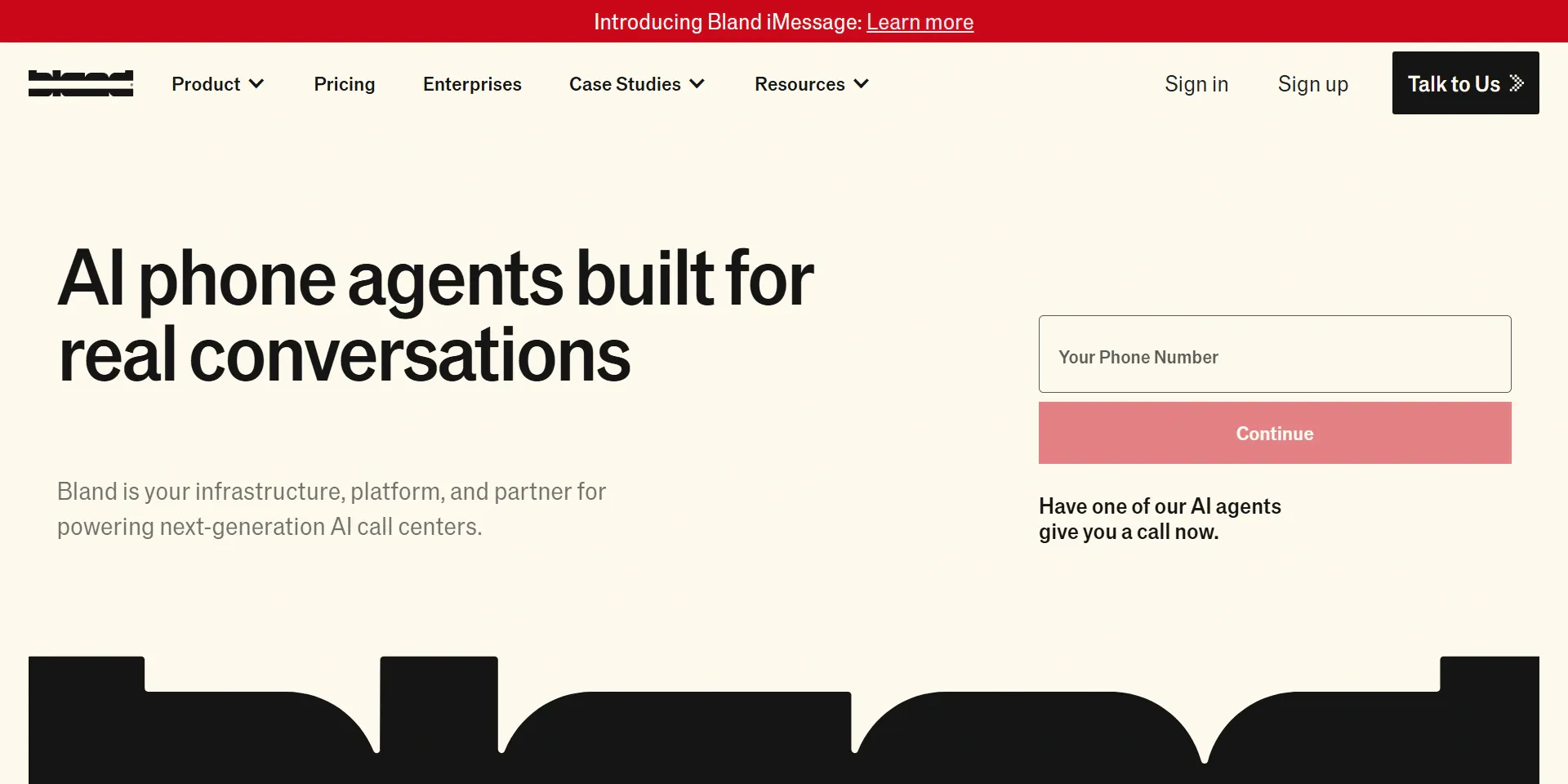The height and width of the screenshot is (784, 1568).
Task: Go to the Enterprises page
Action: pyautogui.click(x=472, y=84)
